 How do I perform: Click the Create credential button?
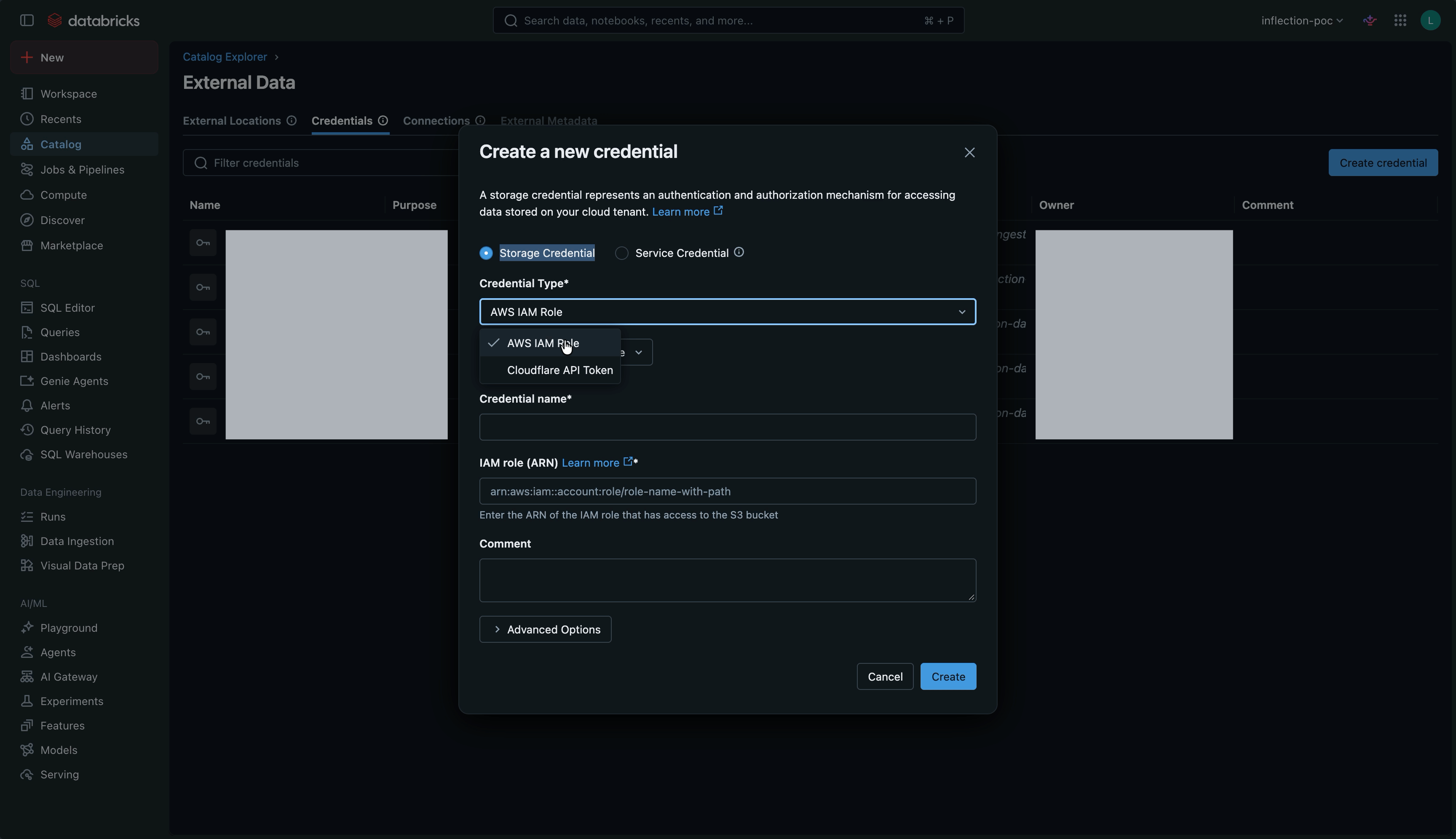tap(1383, 163)
